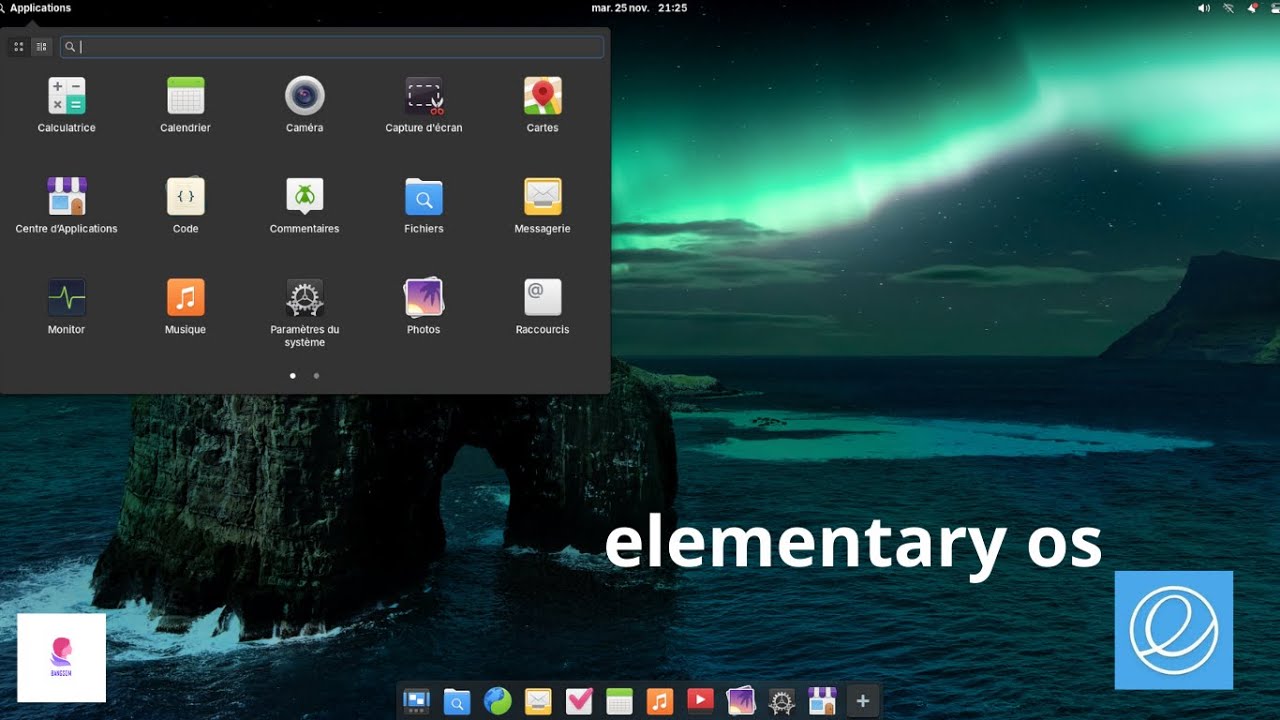The height and width of the screenshot is (720, 1280).
Task: Select the first launcher page dot
Action: (x=292, y=376)
